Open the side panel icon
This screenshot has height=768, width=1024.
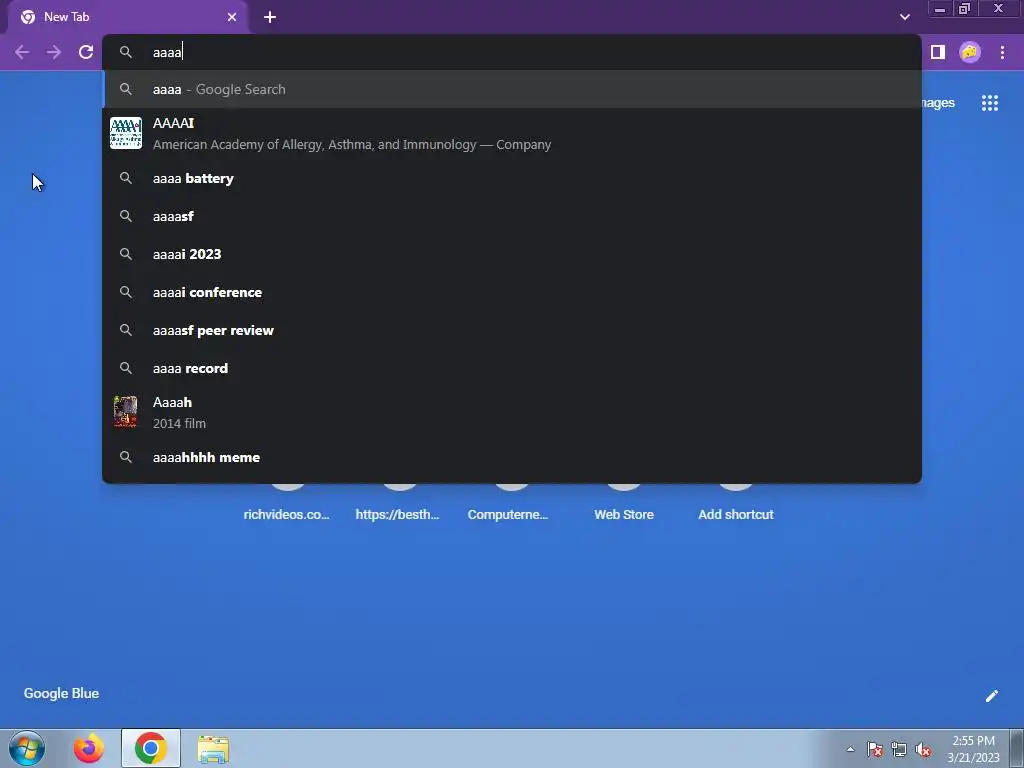pos(938,52)
